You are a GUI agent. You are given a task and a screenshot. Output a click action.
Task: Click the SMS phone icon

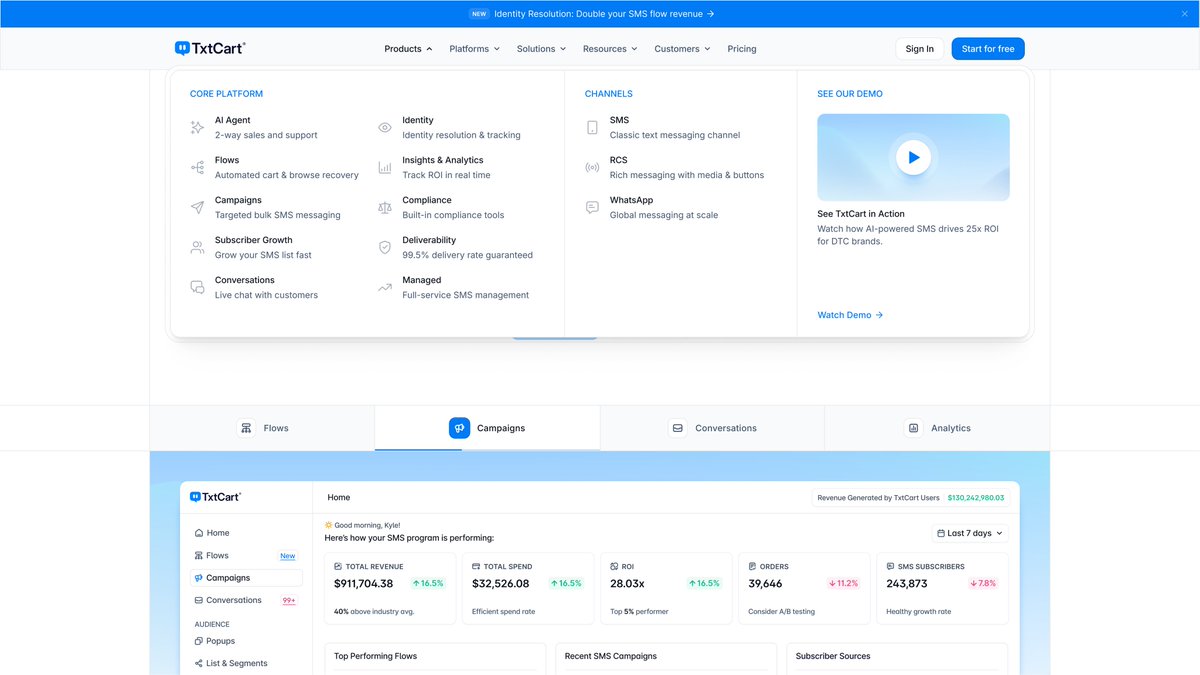click(592, 128)
